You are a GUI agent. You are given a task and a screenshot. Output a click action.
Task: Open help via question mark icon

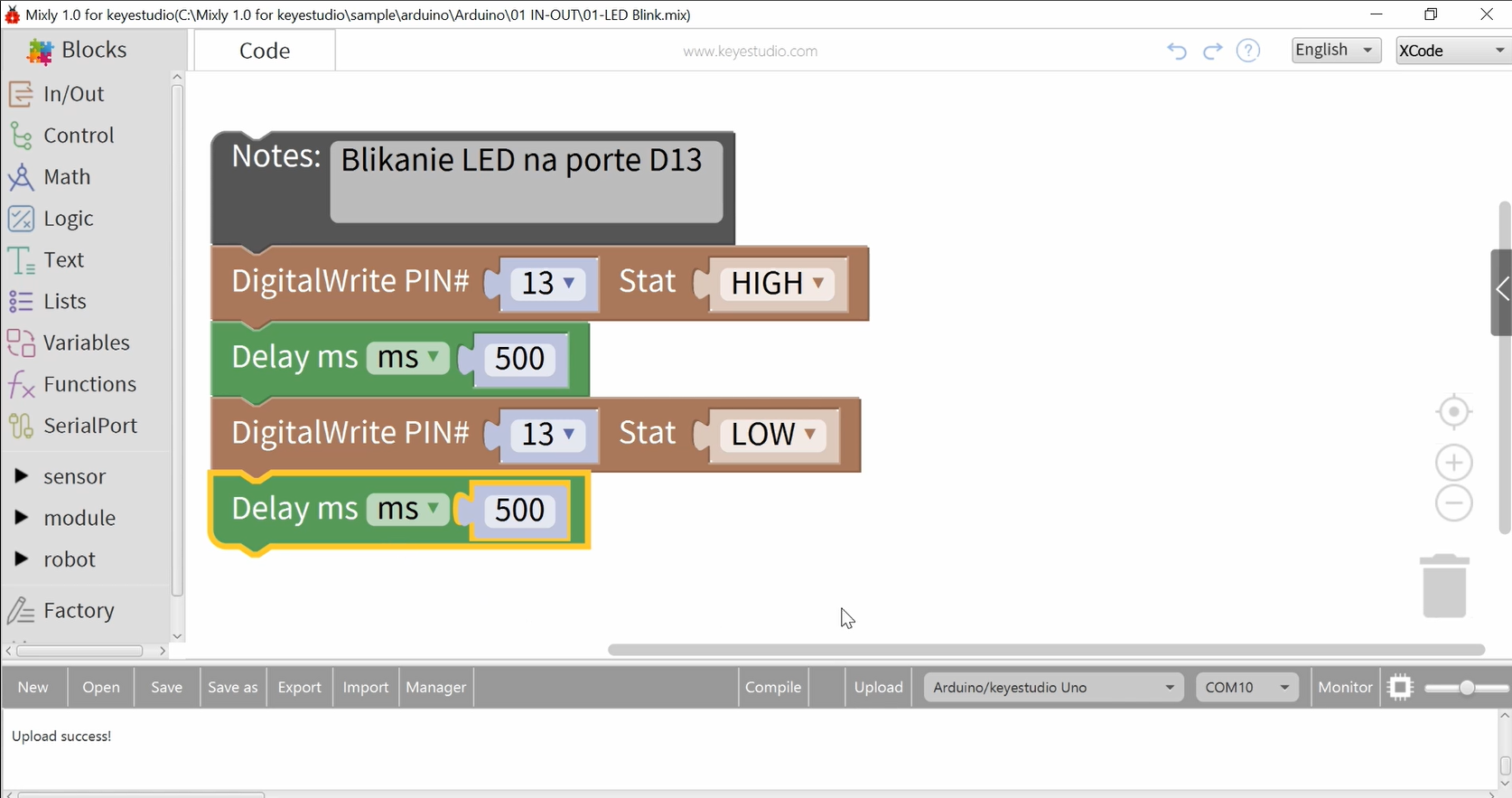coord(1248,51)
